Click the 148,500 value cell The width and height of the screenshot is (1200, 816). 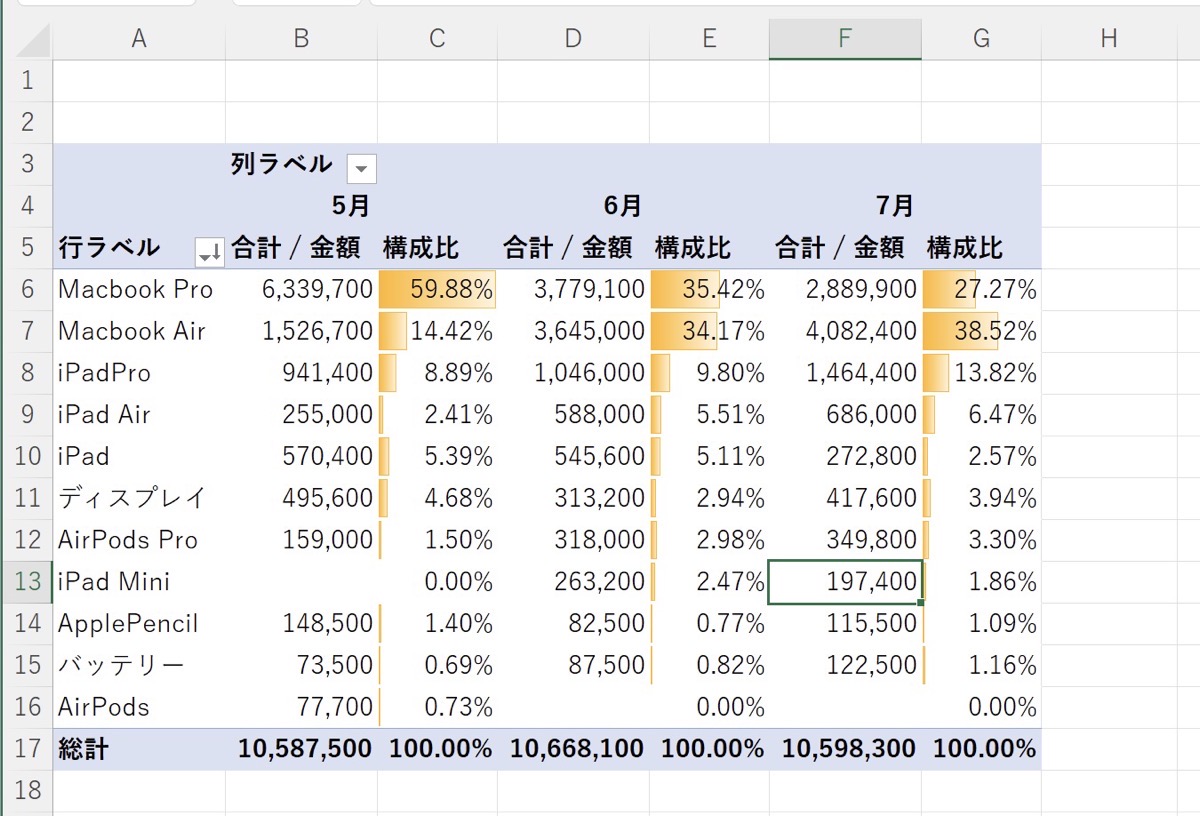point(301,624)
